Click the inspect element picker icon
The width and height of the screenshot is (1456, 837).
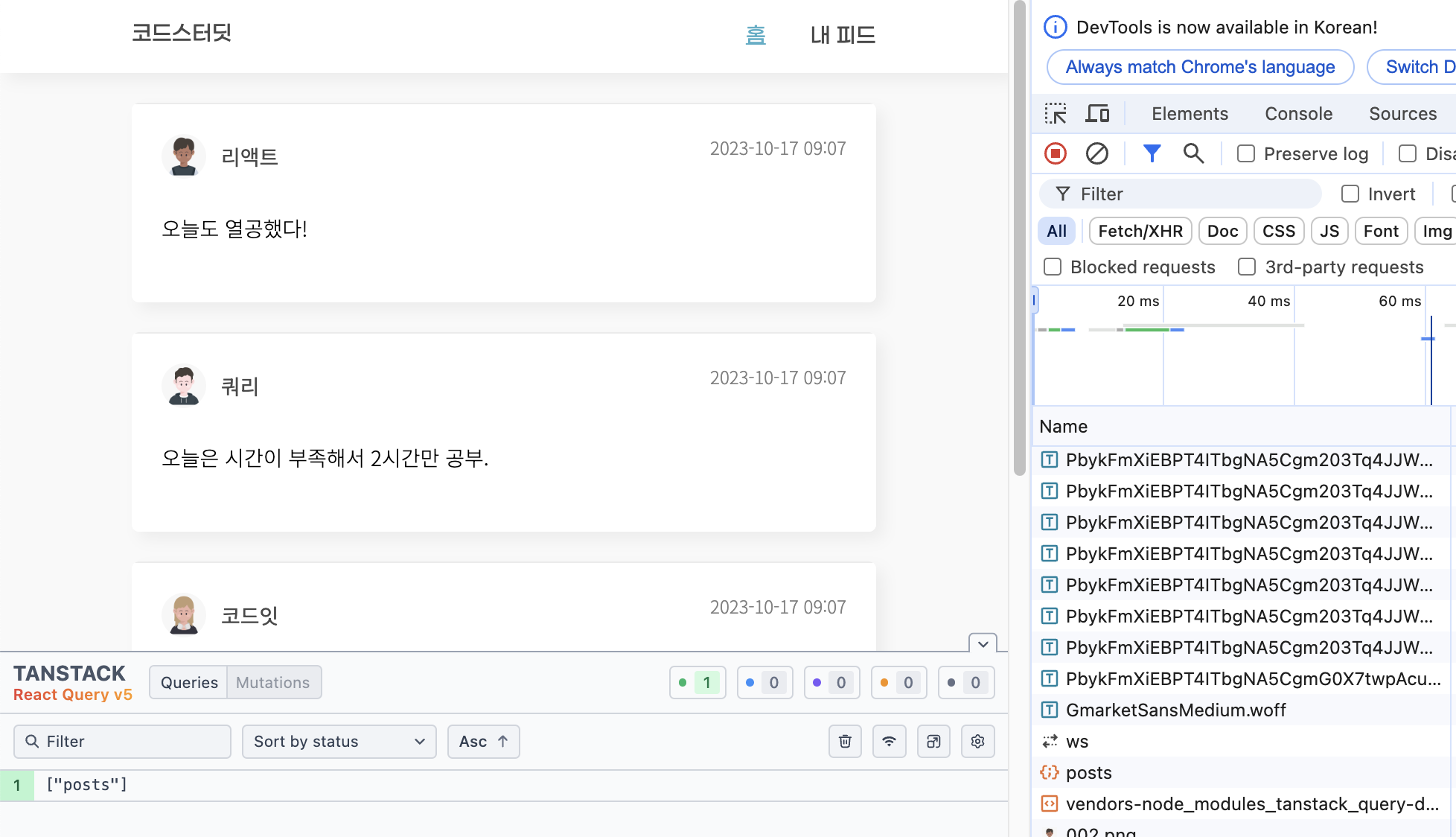tap(1056, 114)
